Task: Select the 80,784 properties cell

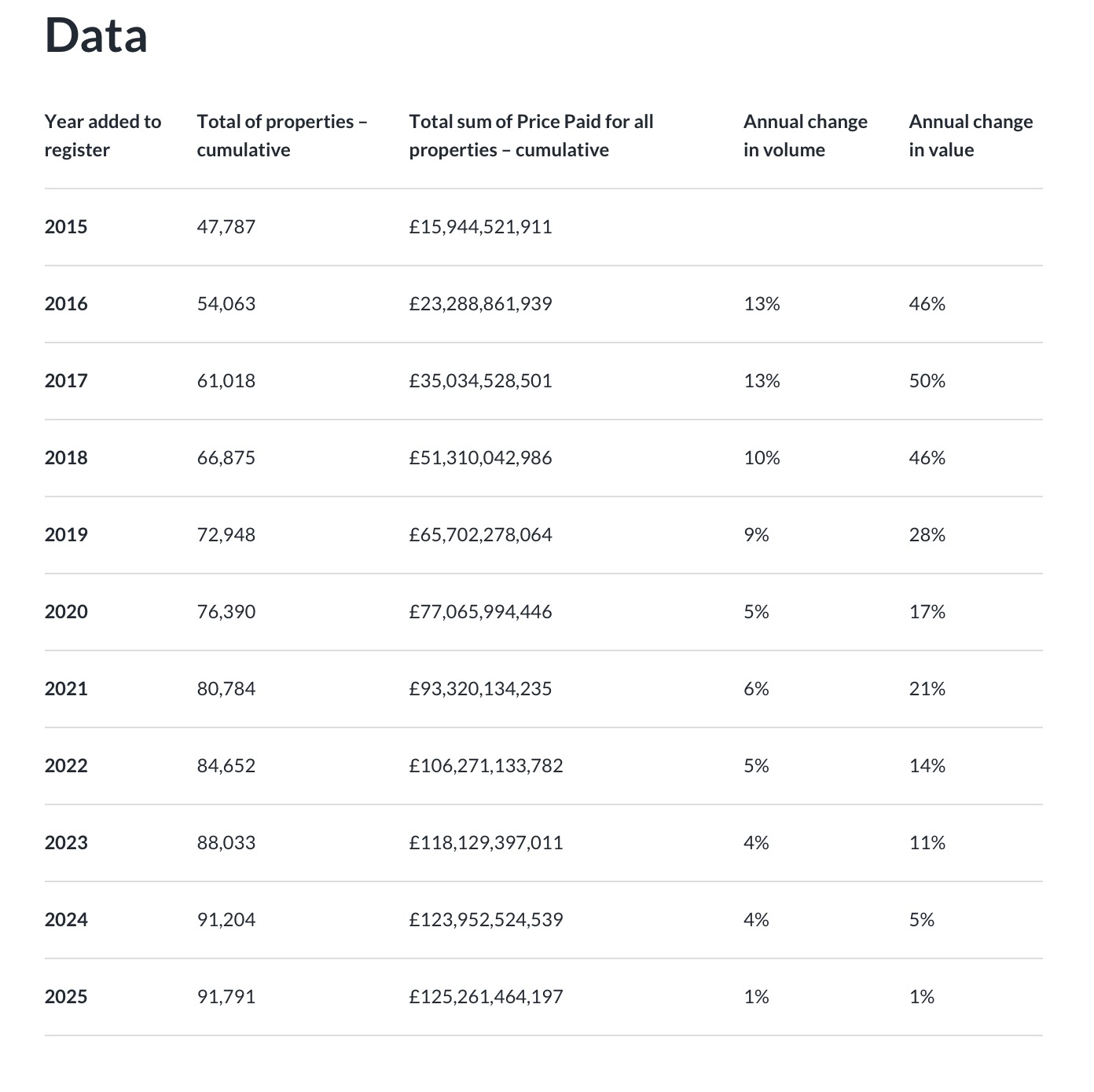Action: click(x=226, y=689)
